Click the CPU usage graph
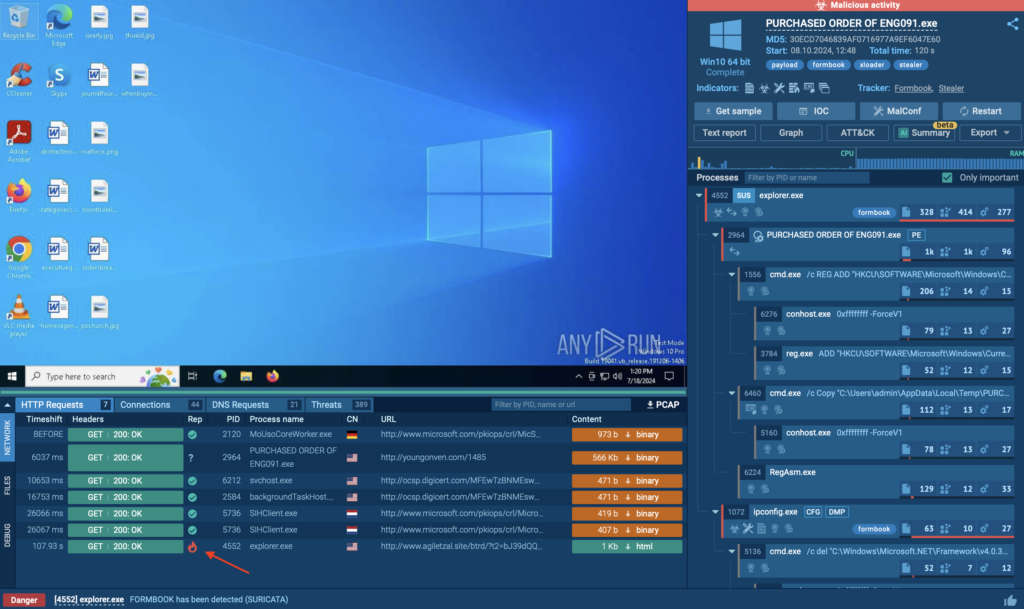Viewport: 1024px width, 609px height. (x=774, y=160)
